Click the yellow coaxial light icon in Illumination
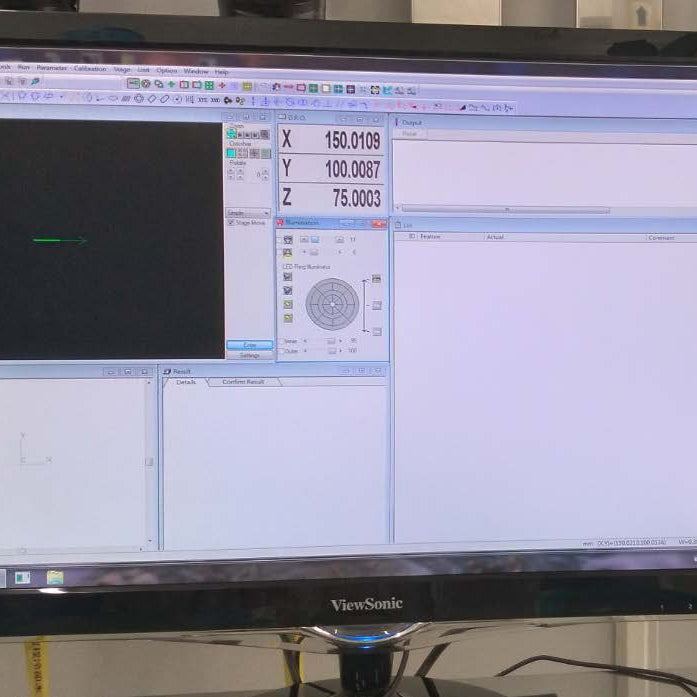 pos(288,252)
